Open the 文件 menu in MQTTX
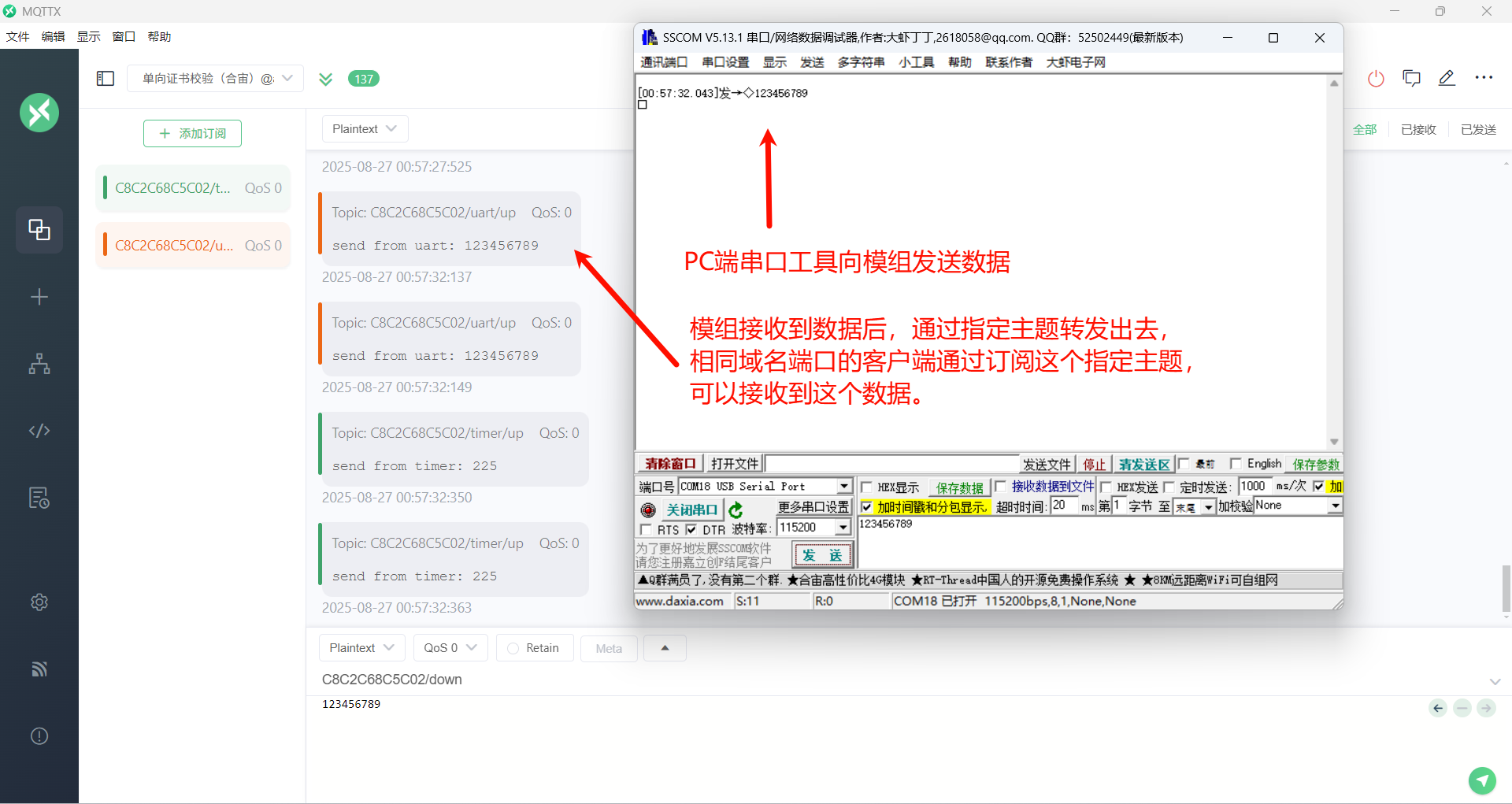1512x804 pixels. point(17,37)
